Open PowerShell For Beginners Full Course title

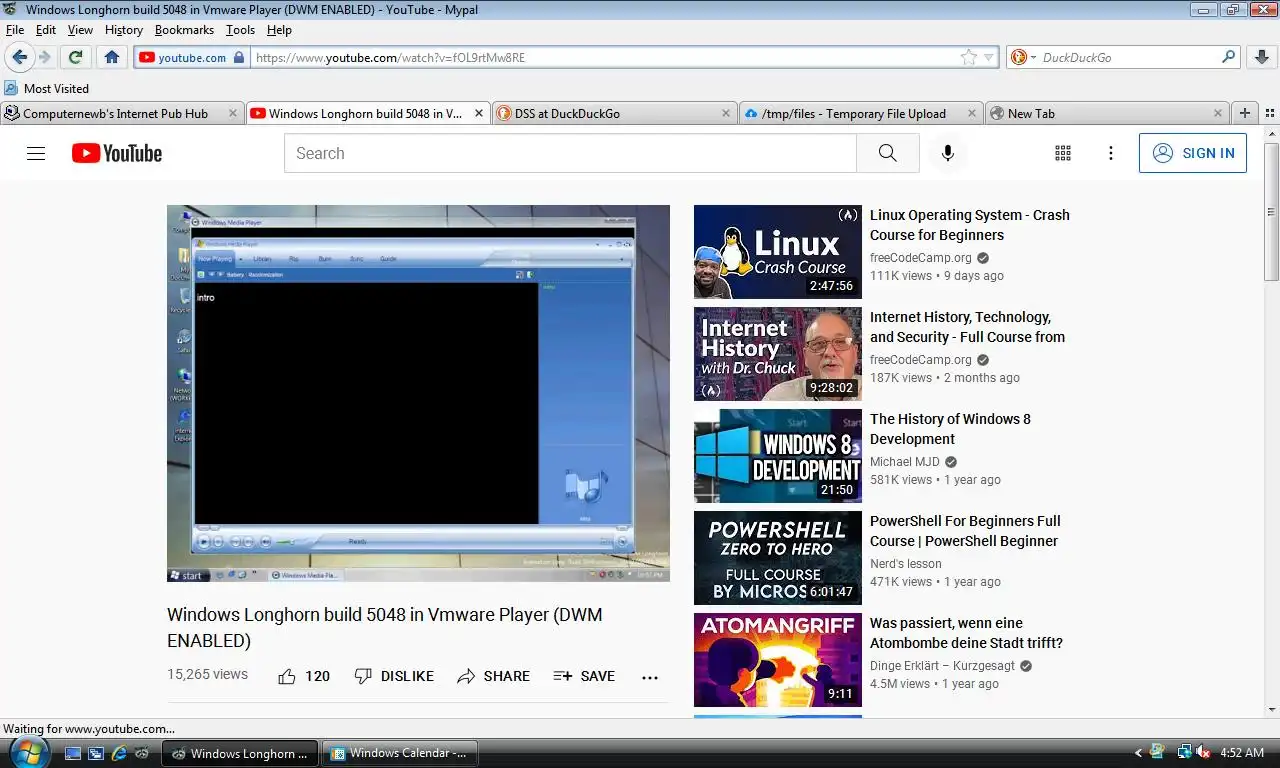click(965, 531)
